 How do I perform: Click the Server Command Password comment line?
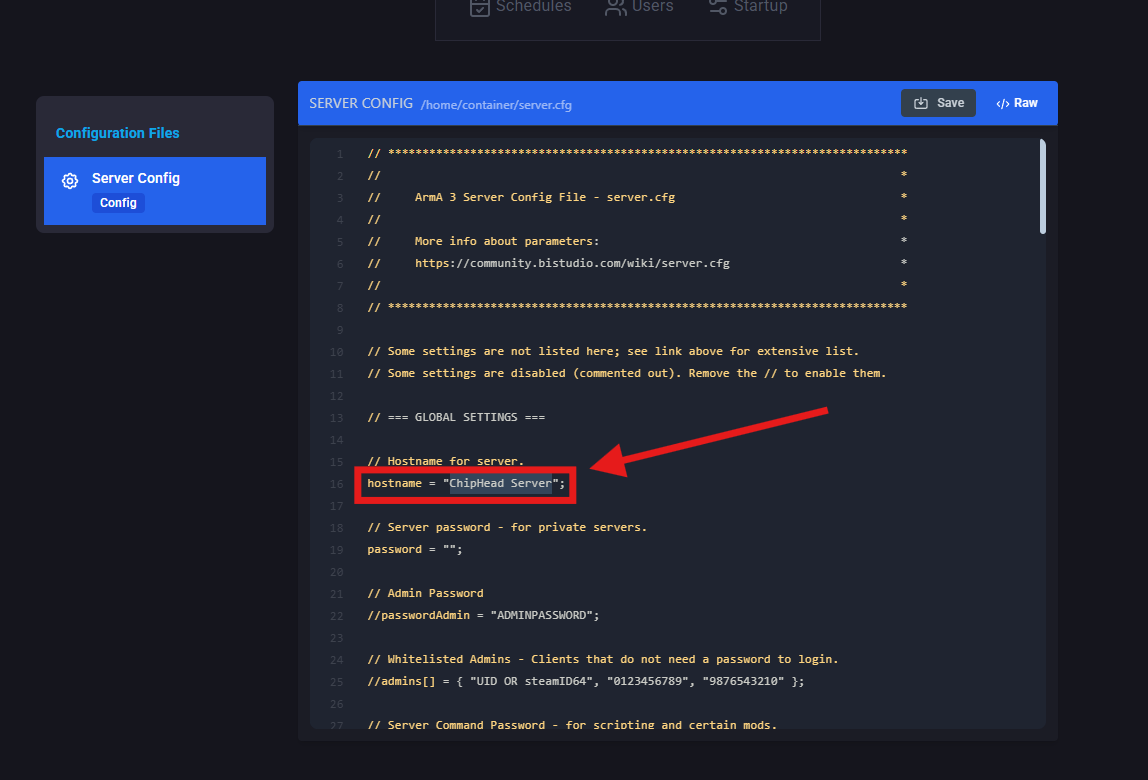[572, 724]
